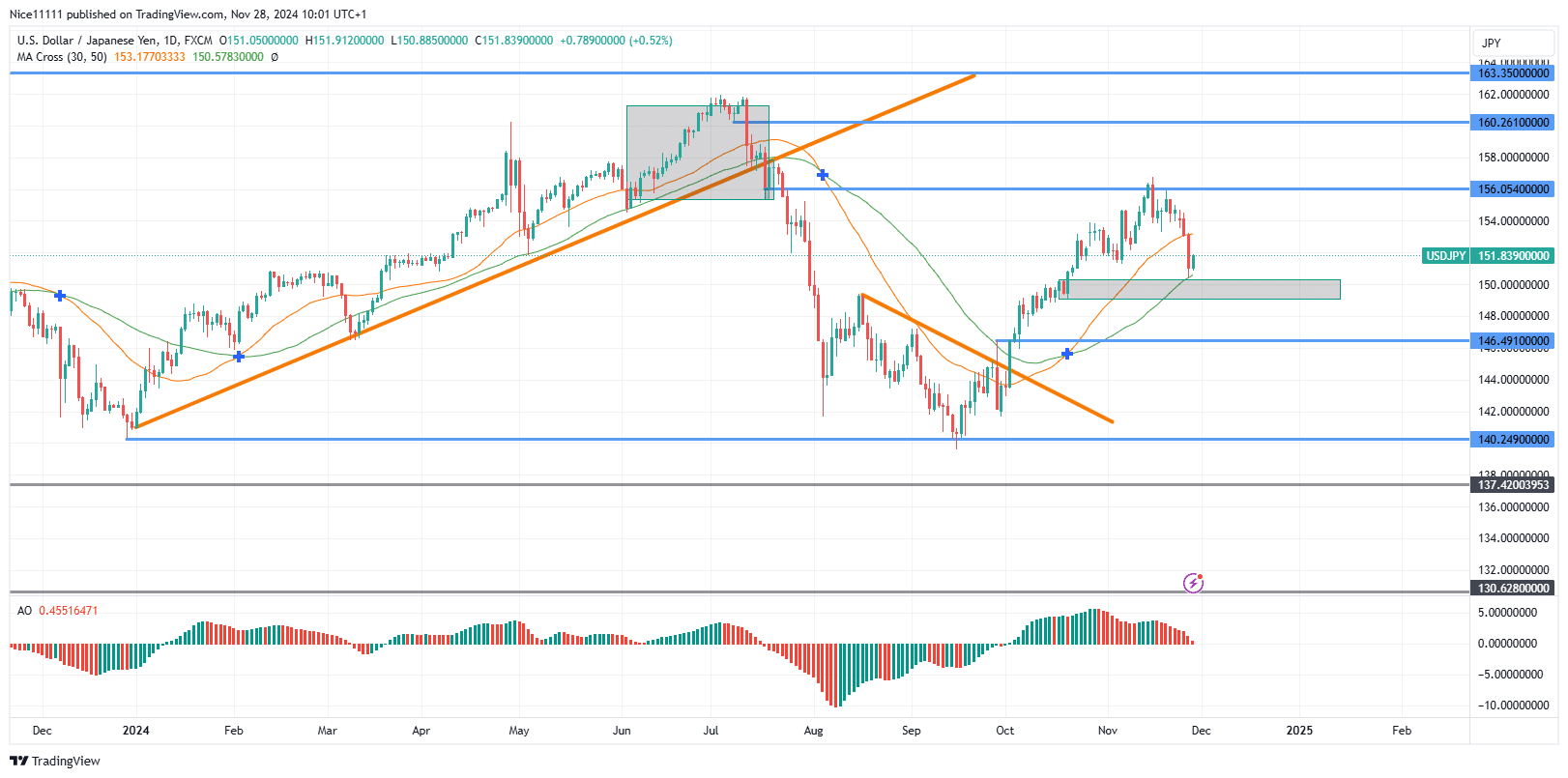
Task: Click the green MA value 150.57830000
Action: coord(228,57)
